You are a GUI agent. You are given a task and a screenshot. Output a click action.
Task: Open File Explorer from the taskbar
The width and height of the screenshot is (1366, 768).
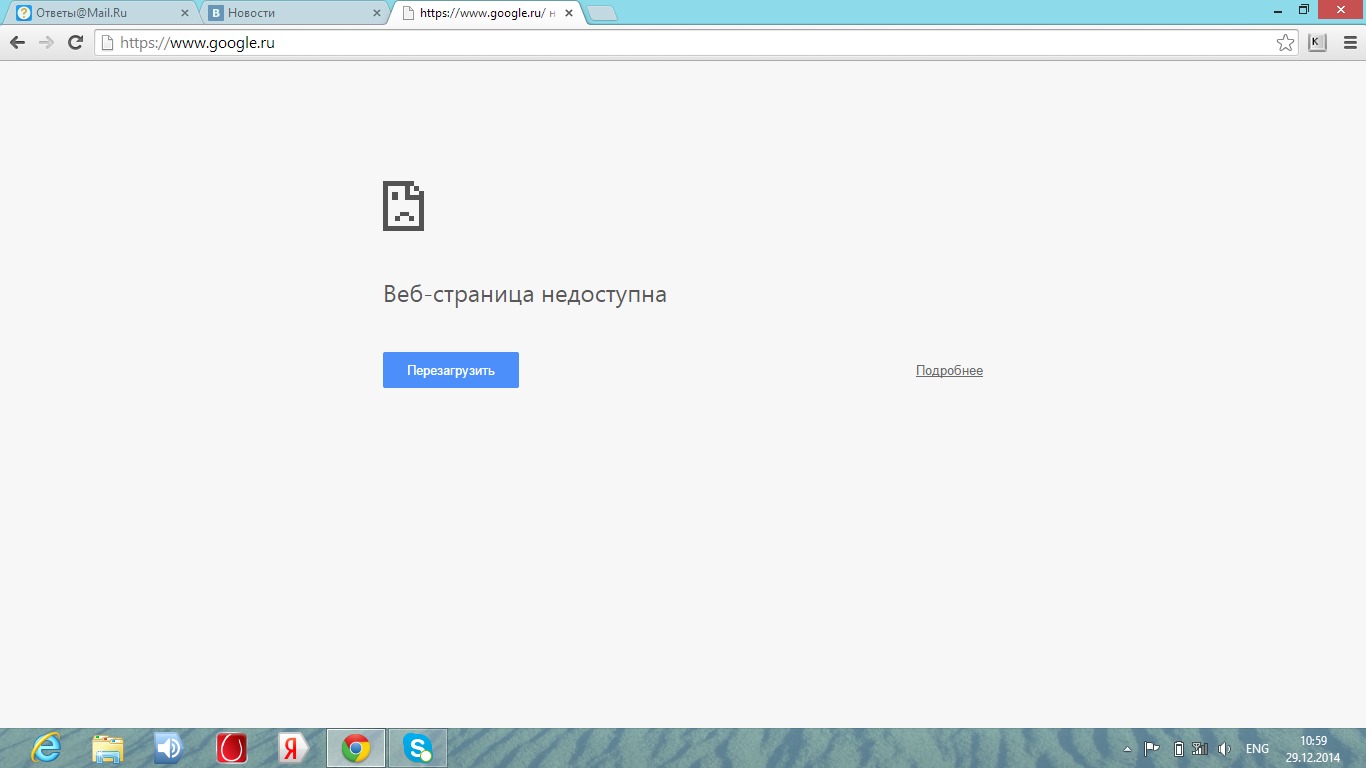(x=108, y=748)
